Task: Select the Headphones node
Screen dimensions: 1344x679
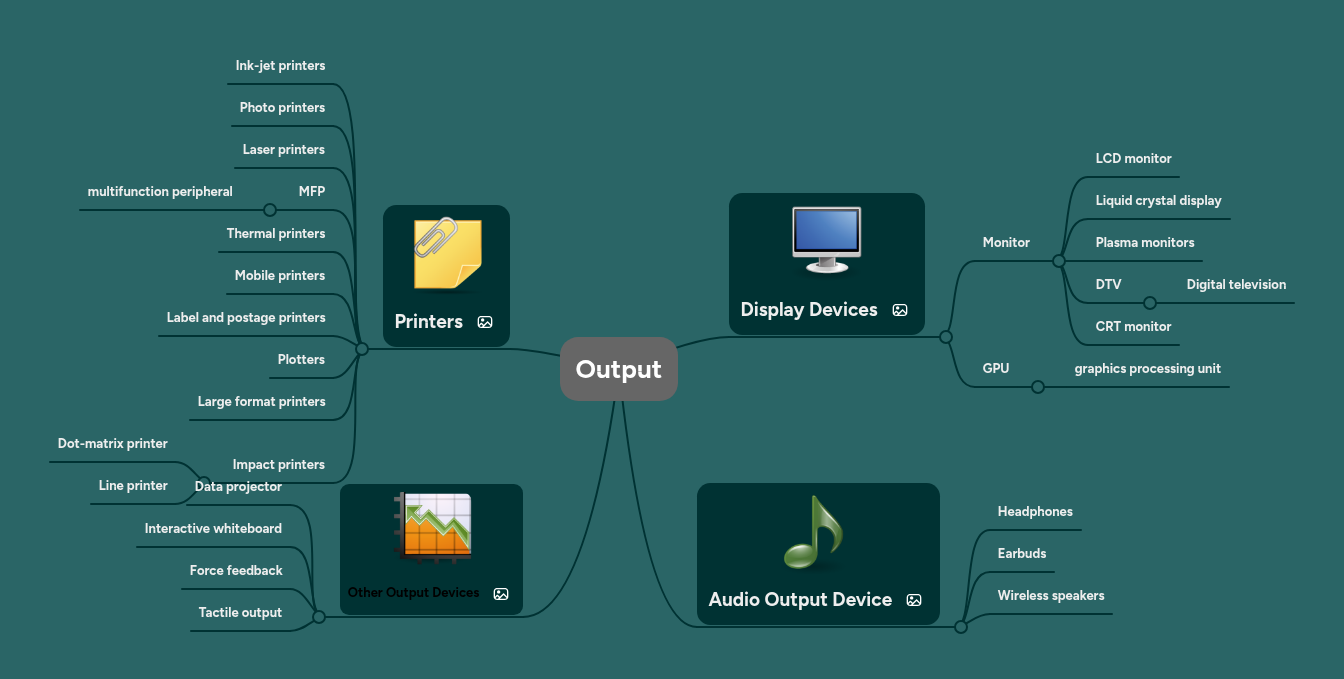Action: pyautogui.click(x=1035, y=512)
